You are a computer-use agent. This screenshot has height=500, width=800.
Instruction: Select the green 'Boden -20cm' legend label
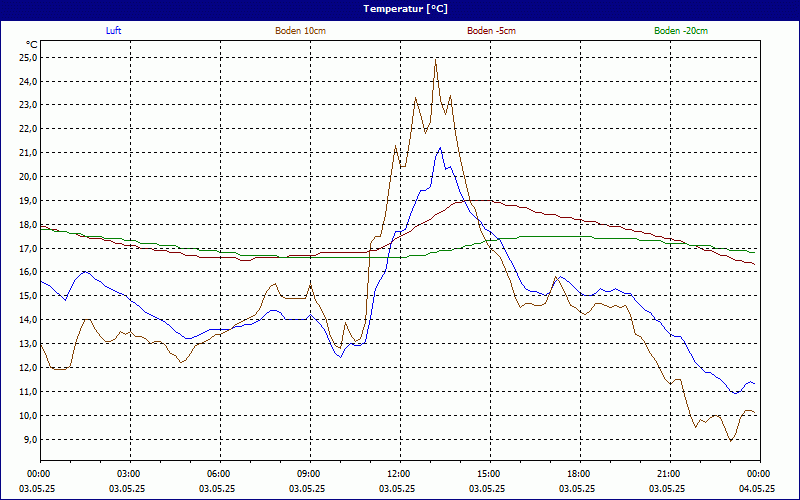(x=681, y=31)
